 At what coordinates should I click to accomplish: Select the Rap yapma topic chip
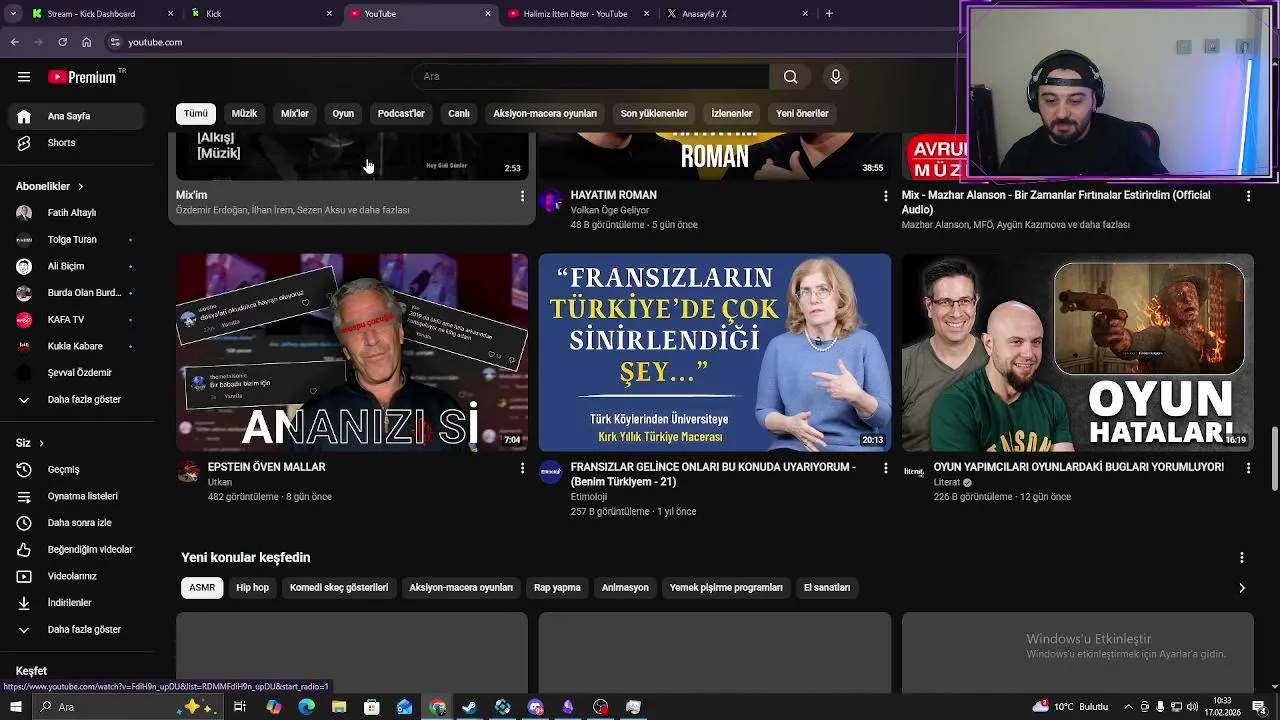[x=557, y=588]
